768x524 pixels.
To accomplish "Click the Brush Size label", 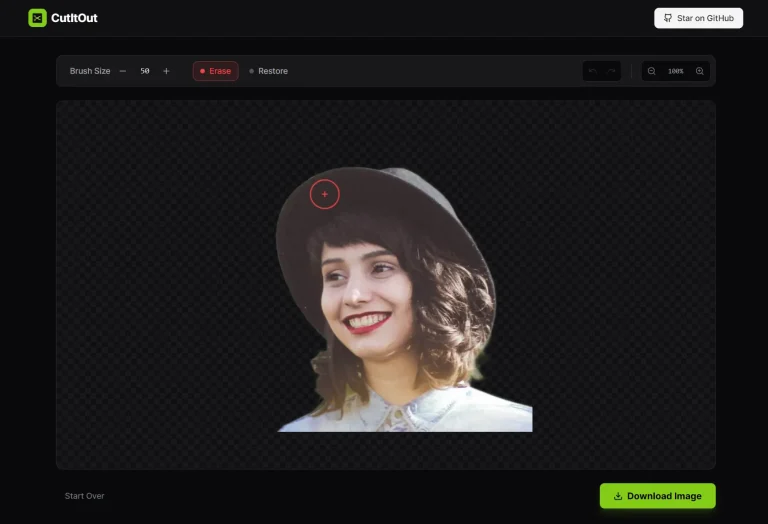I will [90, 71].
